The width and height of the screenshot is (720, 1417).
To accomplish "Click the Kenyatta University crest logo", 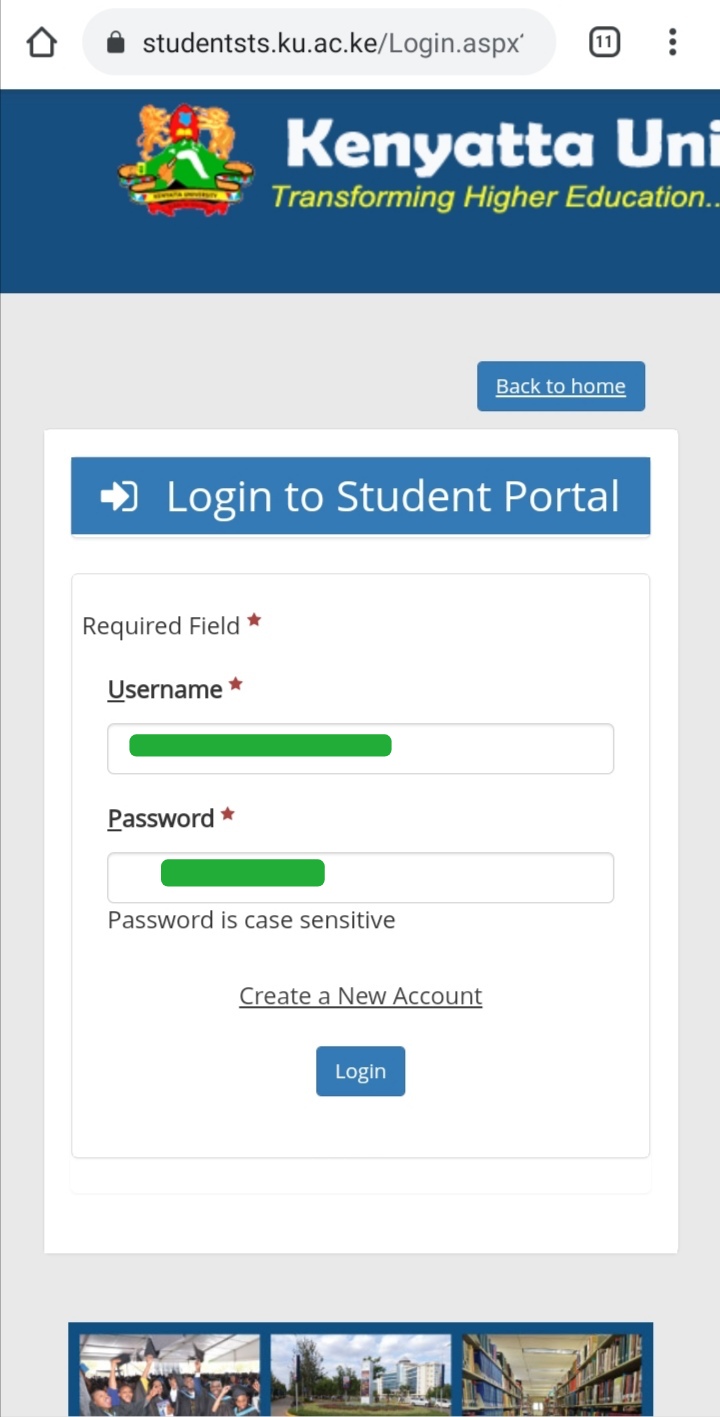I will tap(185, 159).
